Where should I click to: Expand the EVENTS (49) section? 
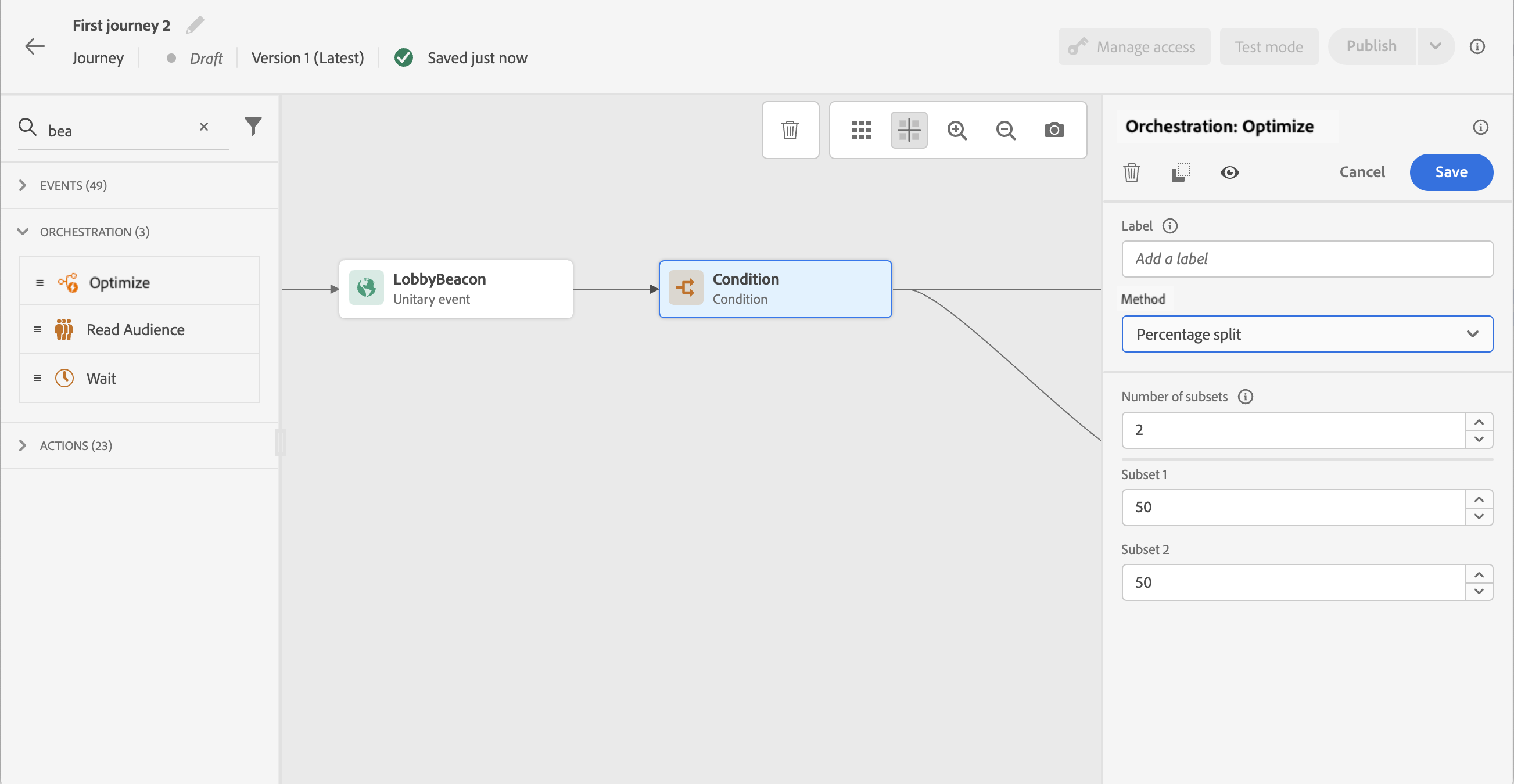[23, 185]
